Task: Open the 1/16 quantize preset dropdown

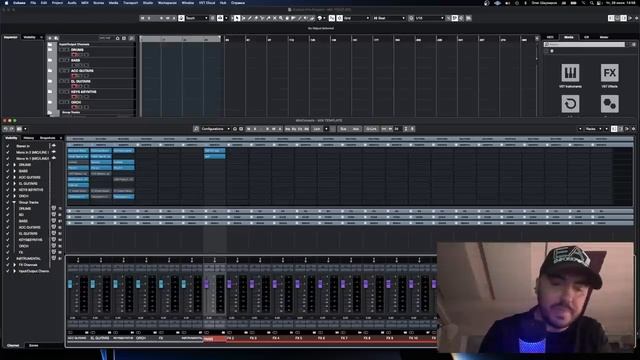Action: [429, 18]
